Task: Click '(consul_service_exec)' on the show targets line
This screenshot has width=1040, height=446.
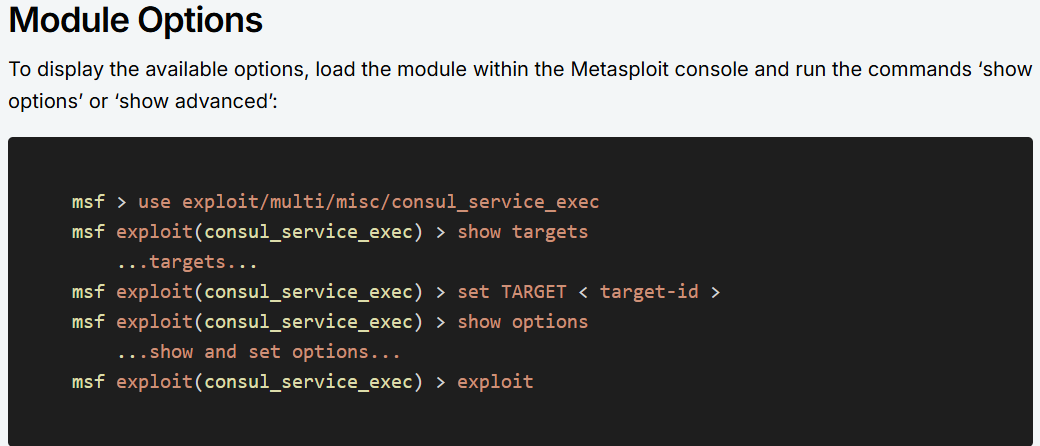Action: (307, 232)
